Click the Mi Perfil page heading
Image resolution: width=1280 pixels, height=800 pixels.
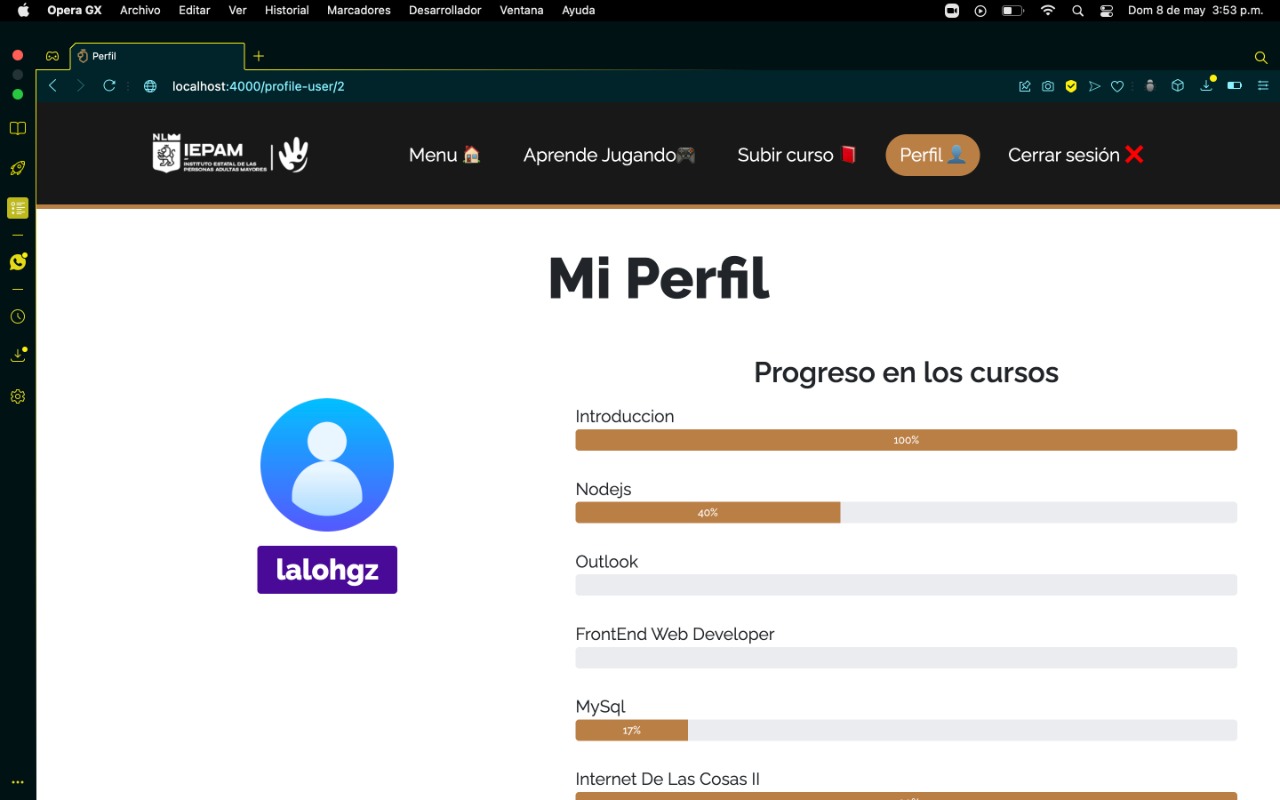coord(659,279)
